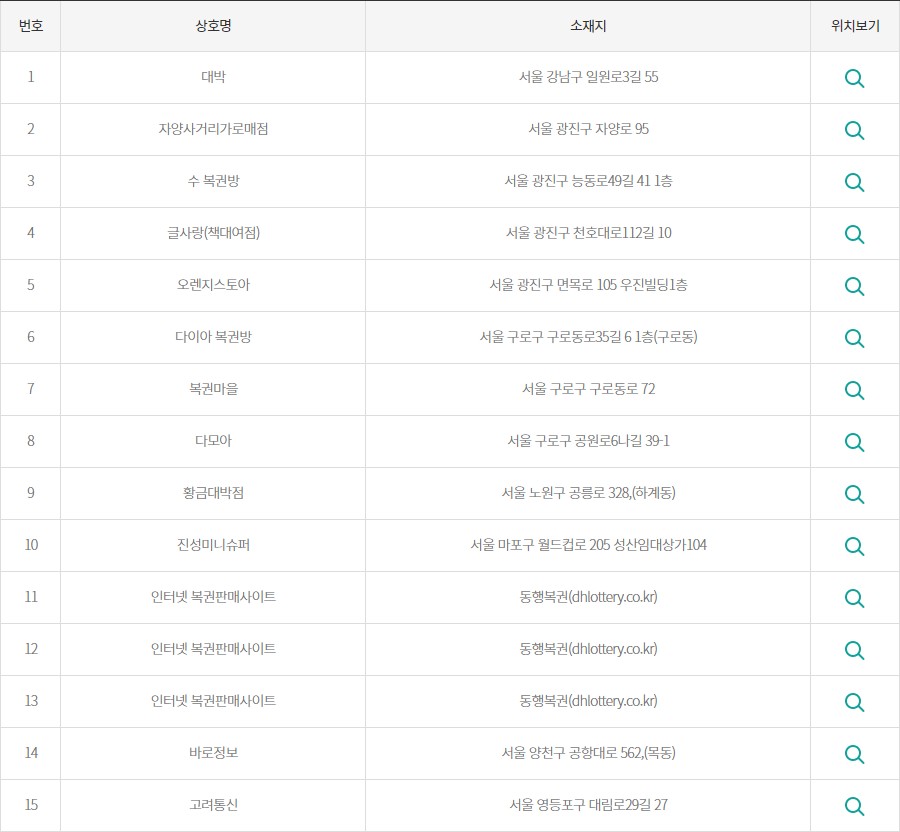
Task: Select store name 복권마을
Action: pos(213,388)
